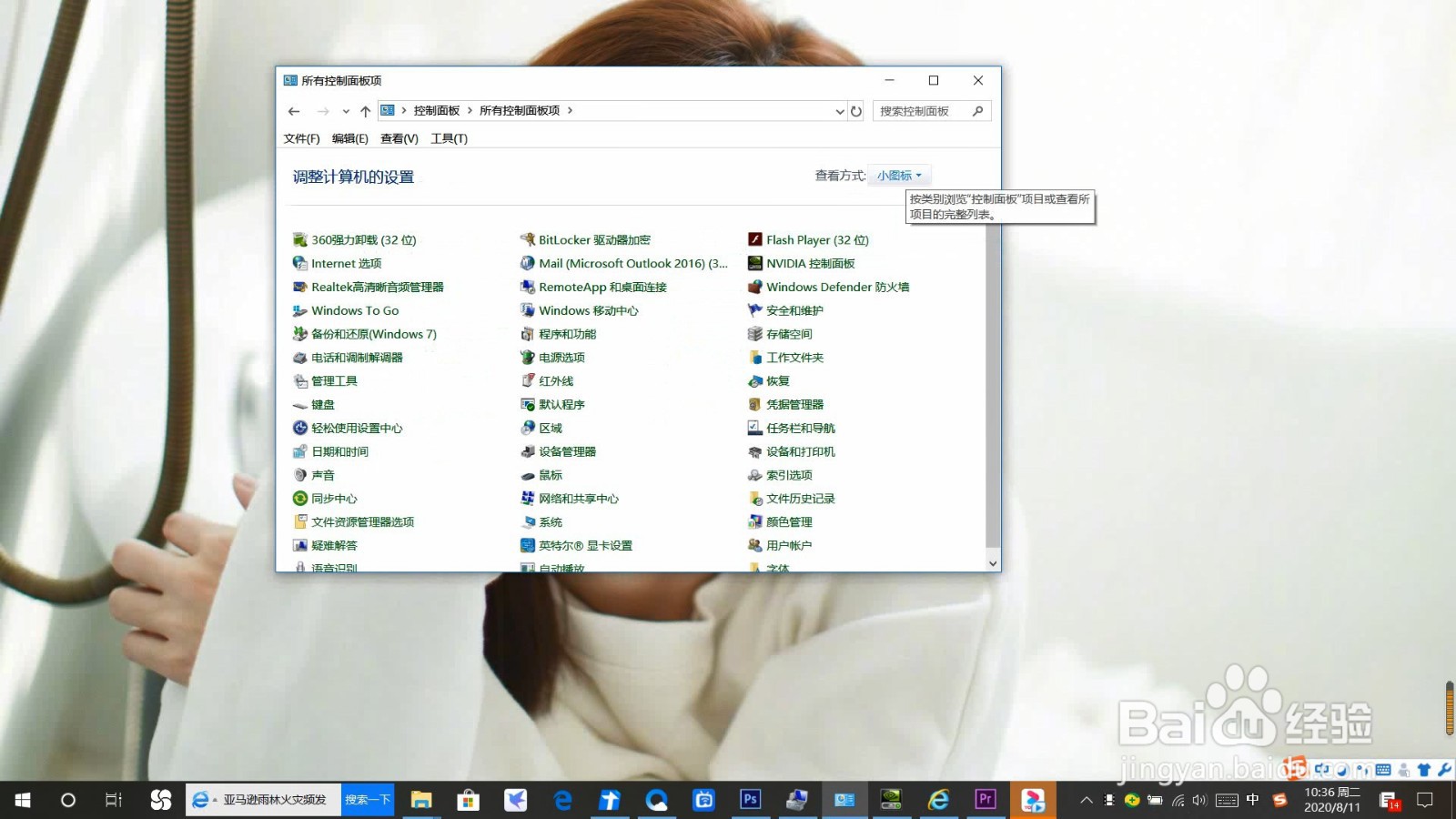Open the NVIDIA 控制面板 icon
1456x819 pixels.
coord(754,264)
